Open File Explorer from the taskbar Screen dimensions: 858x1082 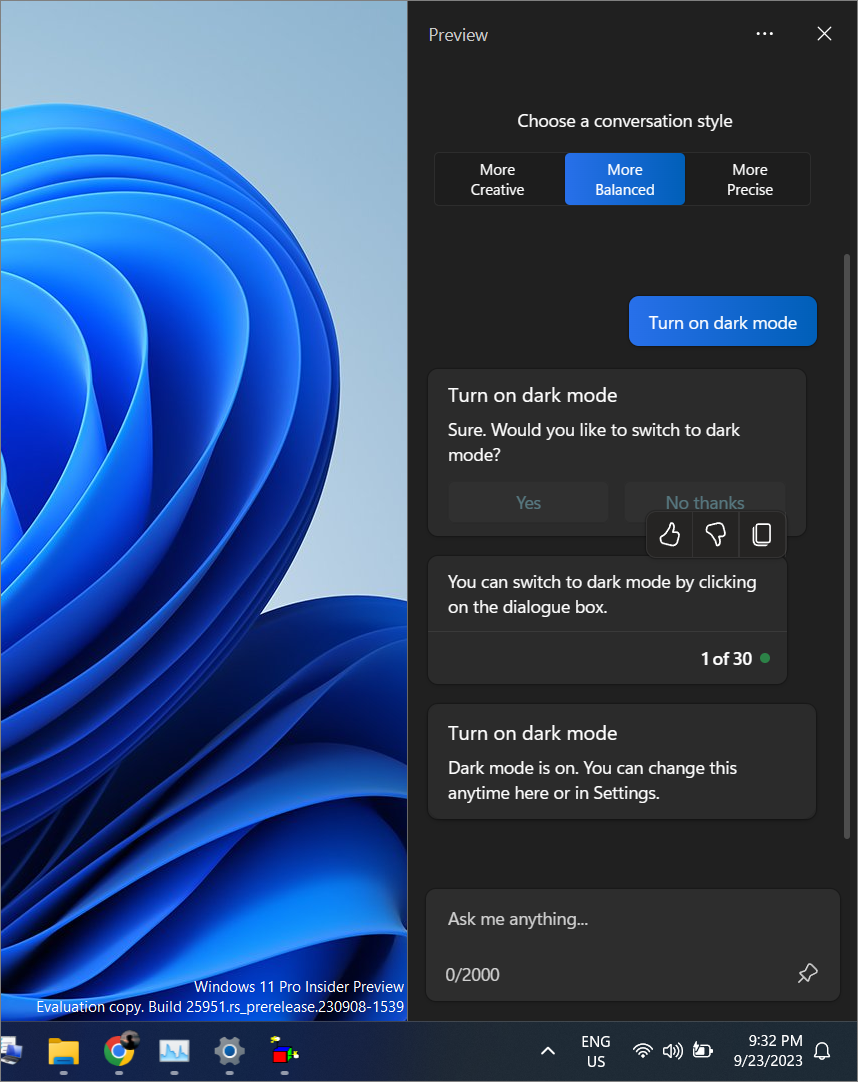[64, 1053]
